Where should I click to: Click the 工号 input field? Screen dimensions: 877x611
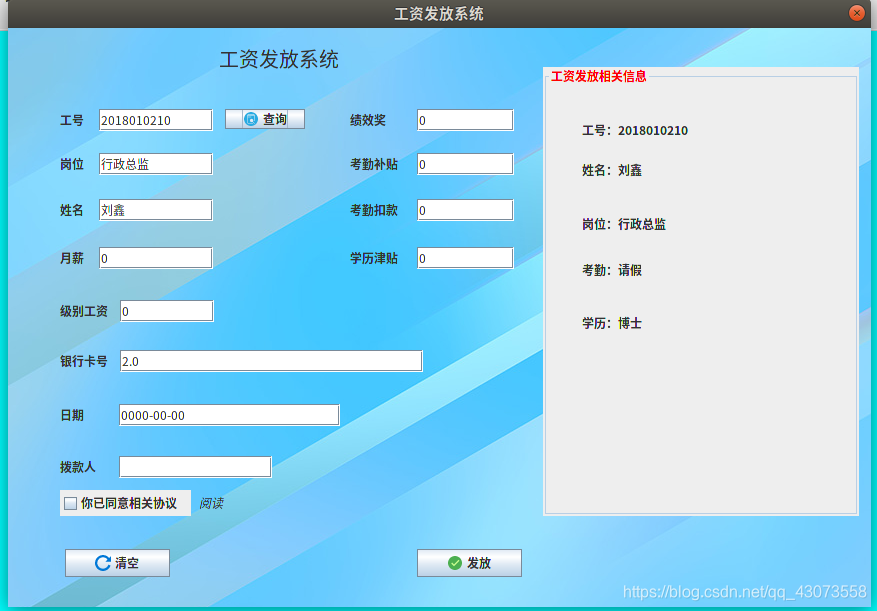pos(156,120)
